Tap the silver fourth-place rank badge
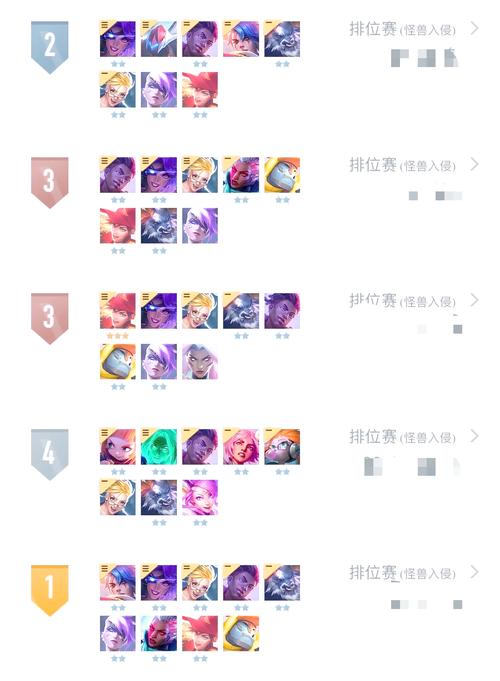Viewport: 500px width, 681px height. [x=50, y=454]
